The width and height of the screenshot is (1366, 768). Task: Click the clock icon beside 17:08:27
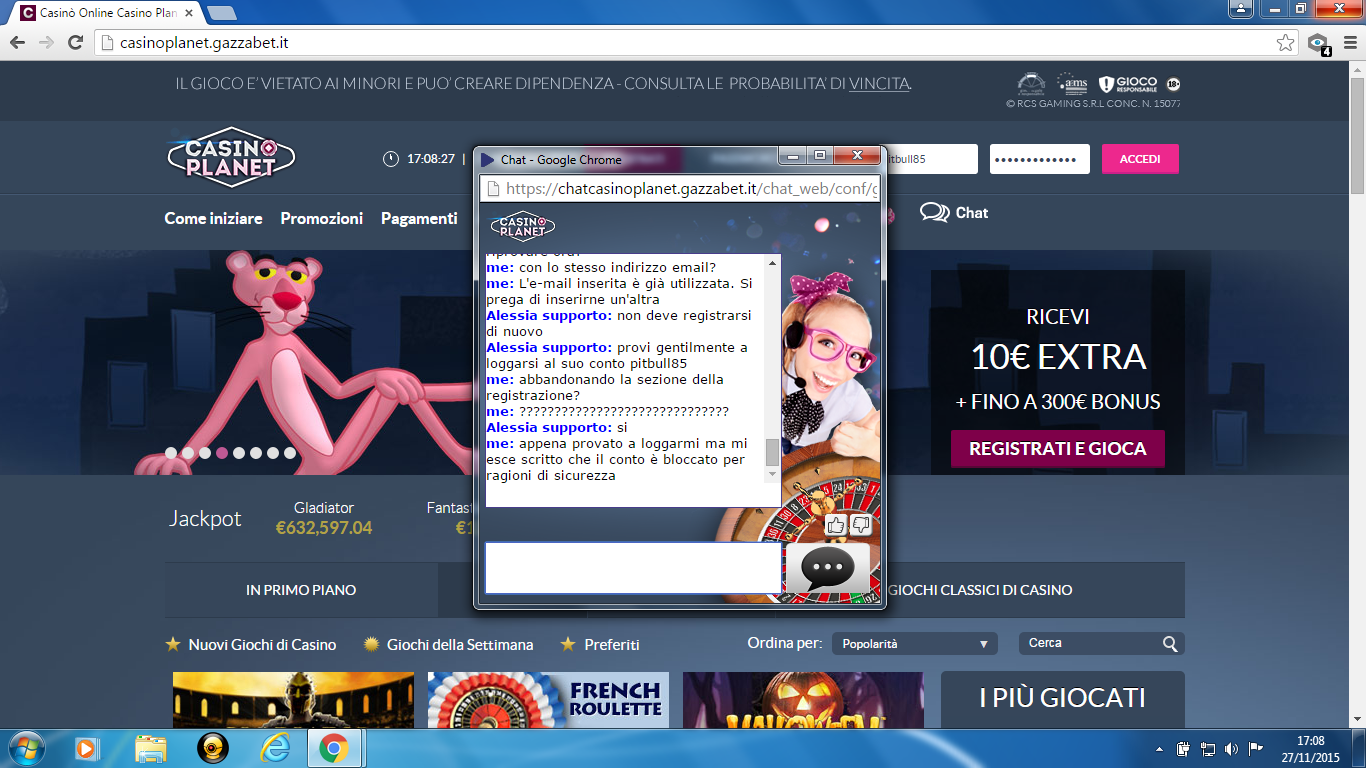[x=390, y=159]
